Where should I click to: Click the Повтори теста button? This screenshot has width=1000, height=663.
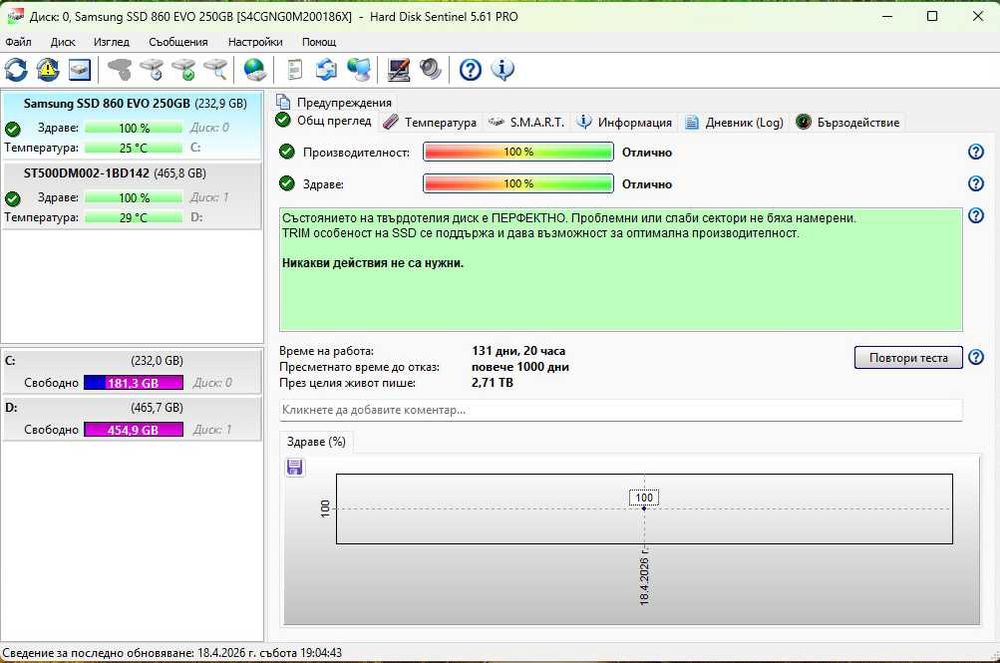coord(908,358)
